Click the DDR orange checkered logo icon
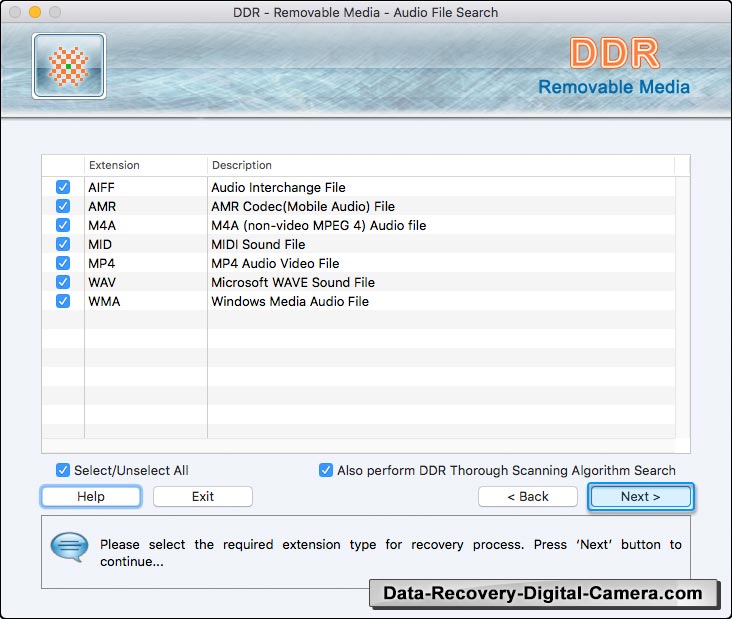The height and width of the screenshot is (619, 732). pyautogui.click(x=69, y=66)
